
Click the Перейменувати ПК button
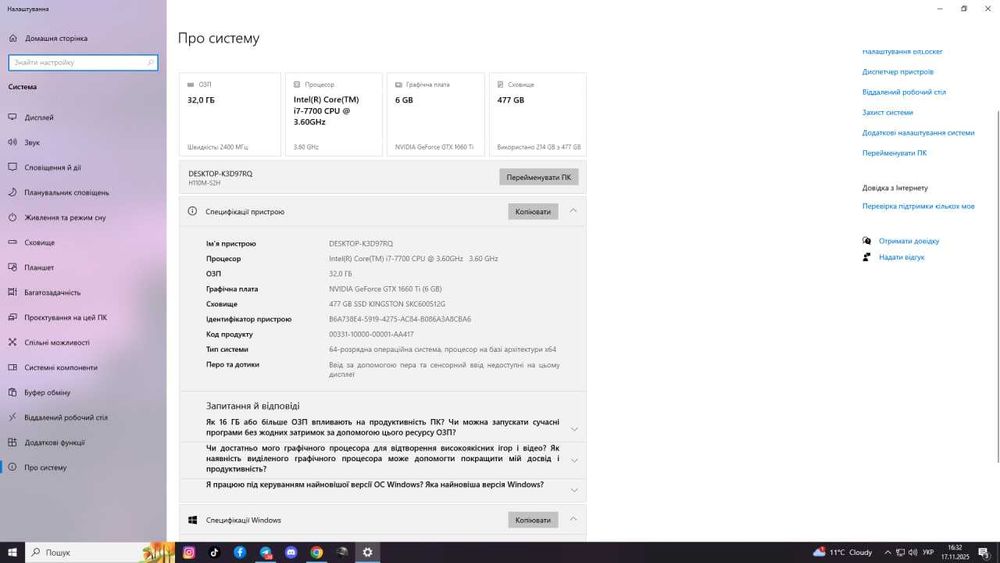tap(538, 177)
